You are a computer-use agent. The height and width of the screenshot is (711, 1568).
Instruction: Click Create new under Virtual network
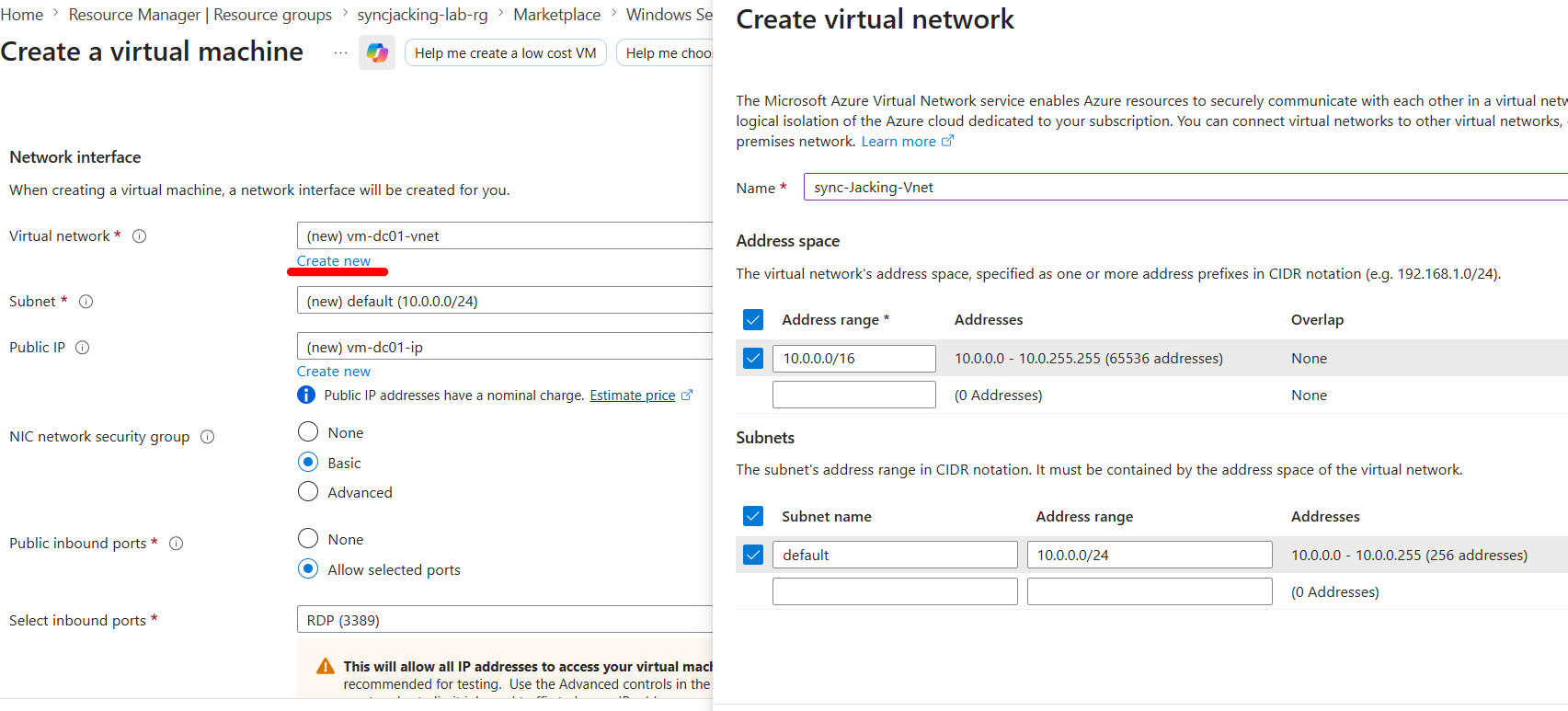click(334, 261)
